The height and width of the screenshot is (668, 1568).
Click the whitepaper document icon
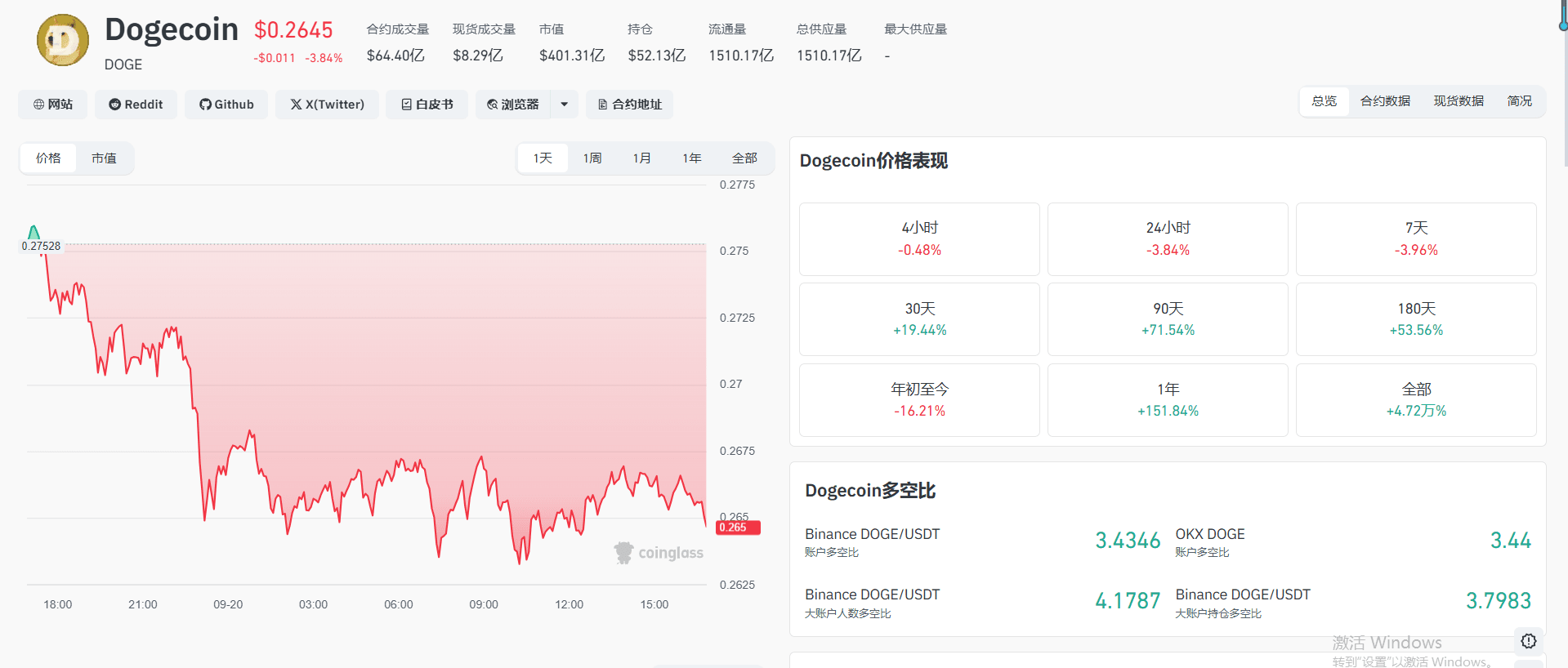pos(406,105)
